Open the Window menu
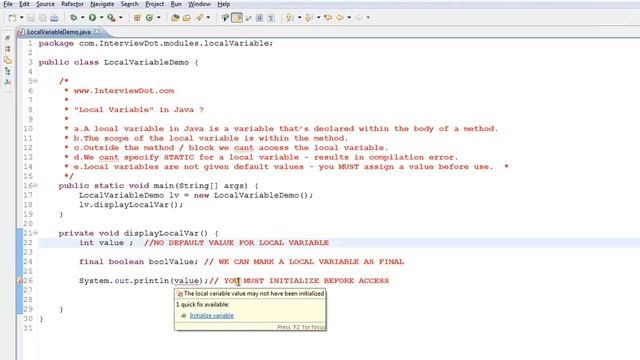This screenshot has width=640, height=360. tap(200, 4)
